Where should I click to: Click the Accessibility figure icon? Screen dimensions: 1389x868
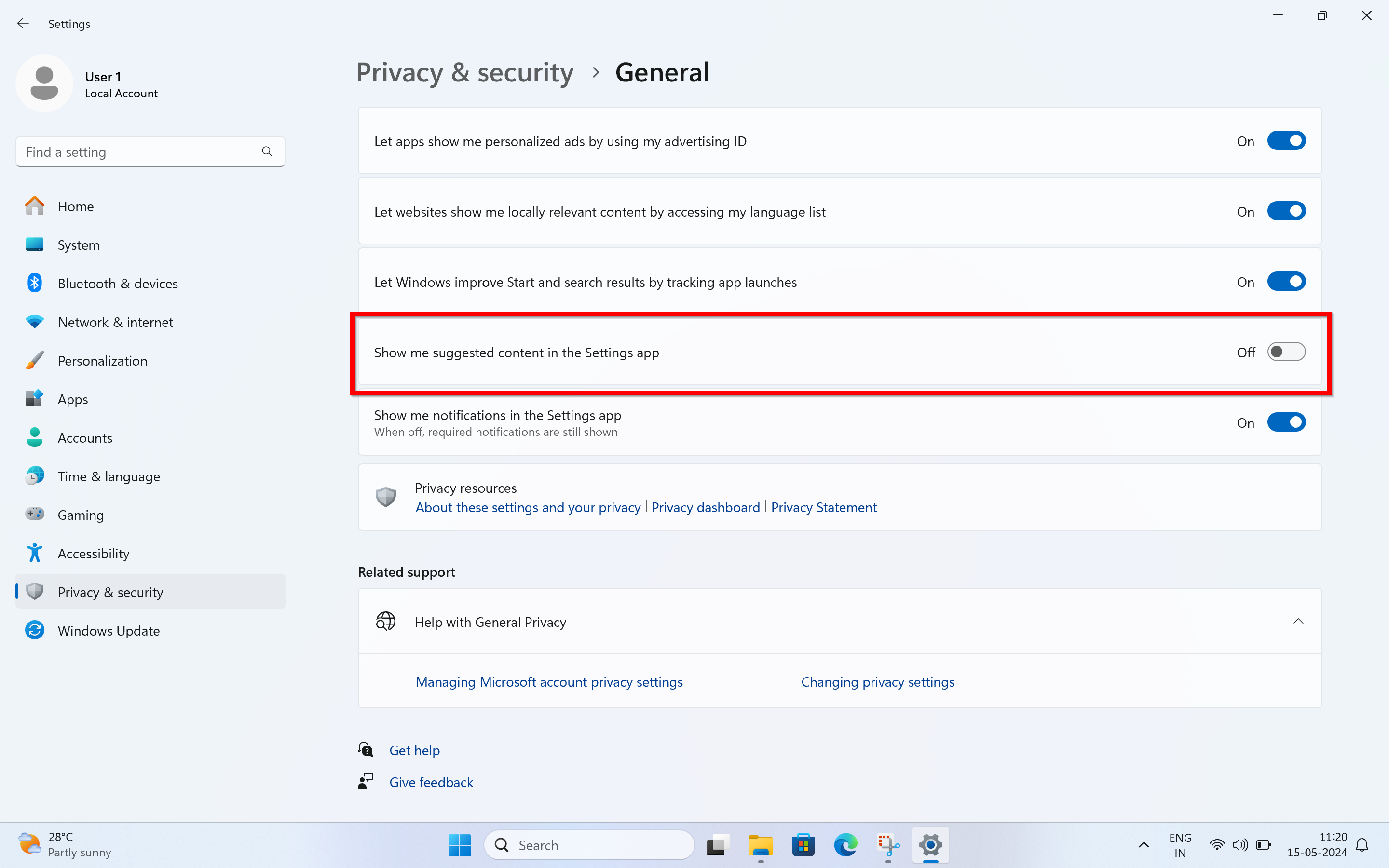(34, 553)
